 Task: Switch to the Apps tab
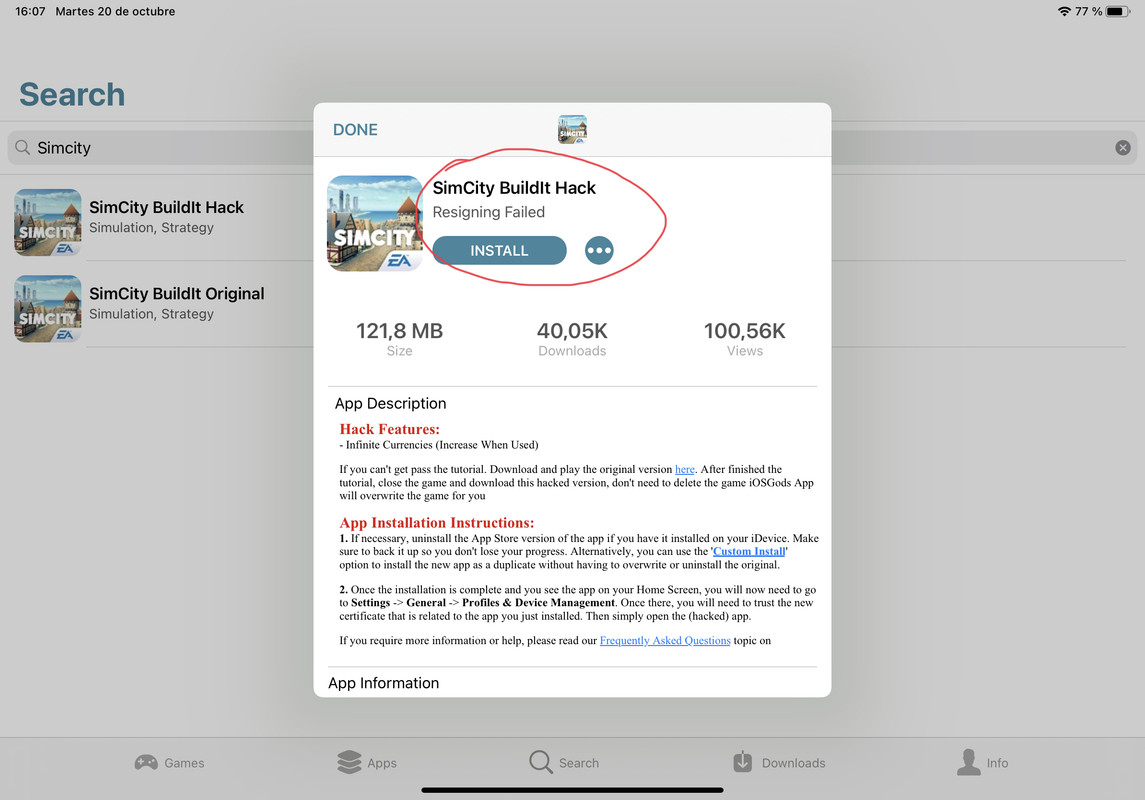[367, 763]
